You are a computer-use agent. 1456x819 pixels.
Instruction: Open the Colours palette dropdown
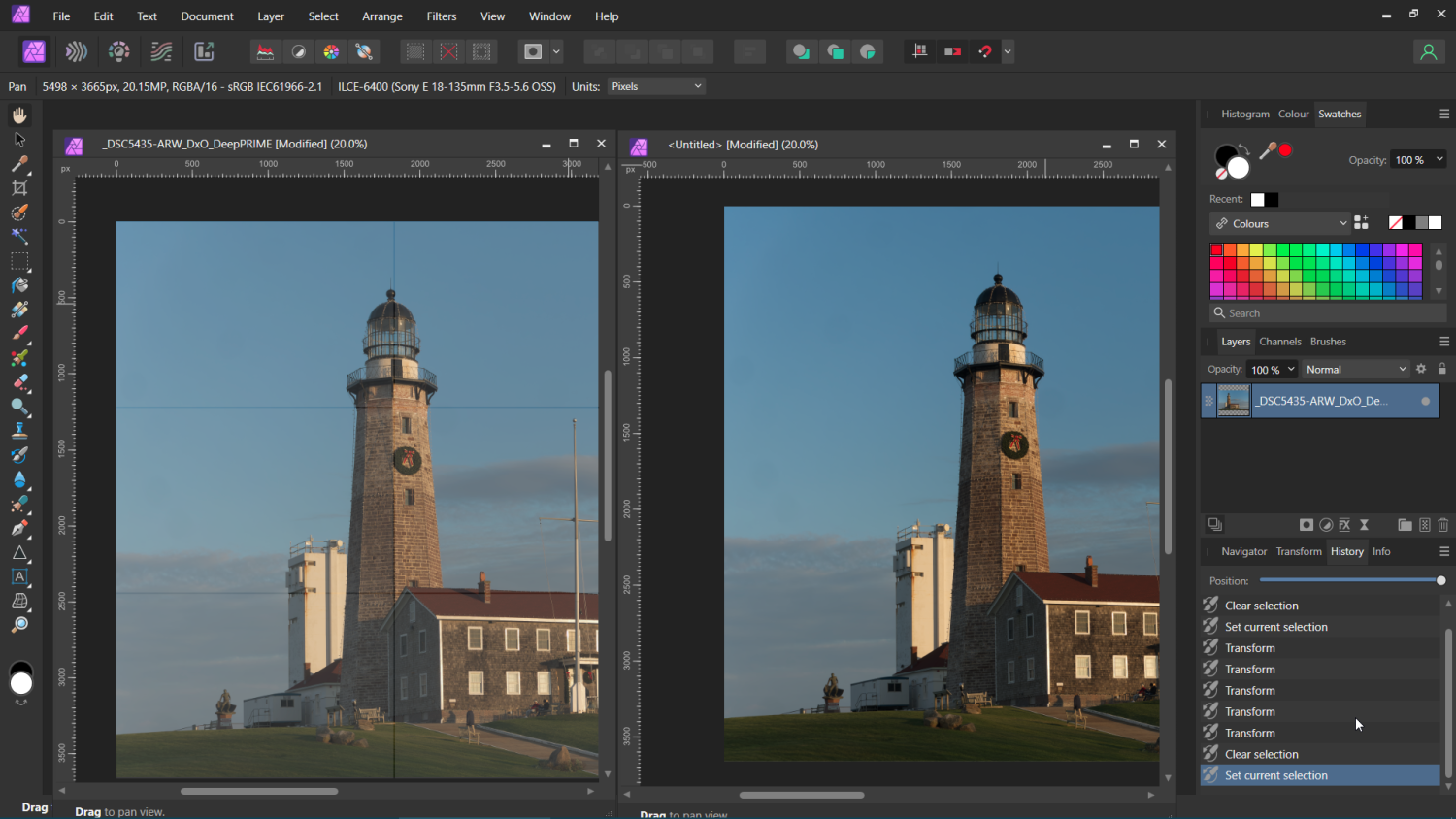[1281, 223]
